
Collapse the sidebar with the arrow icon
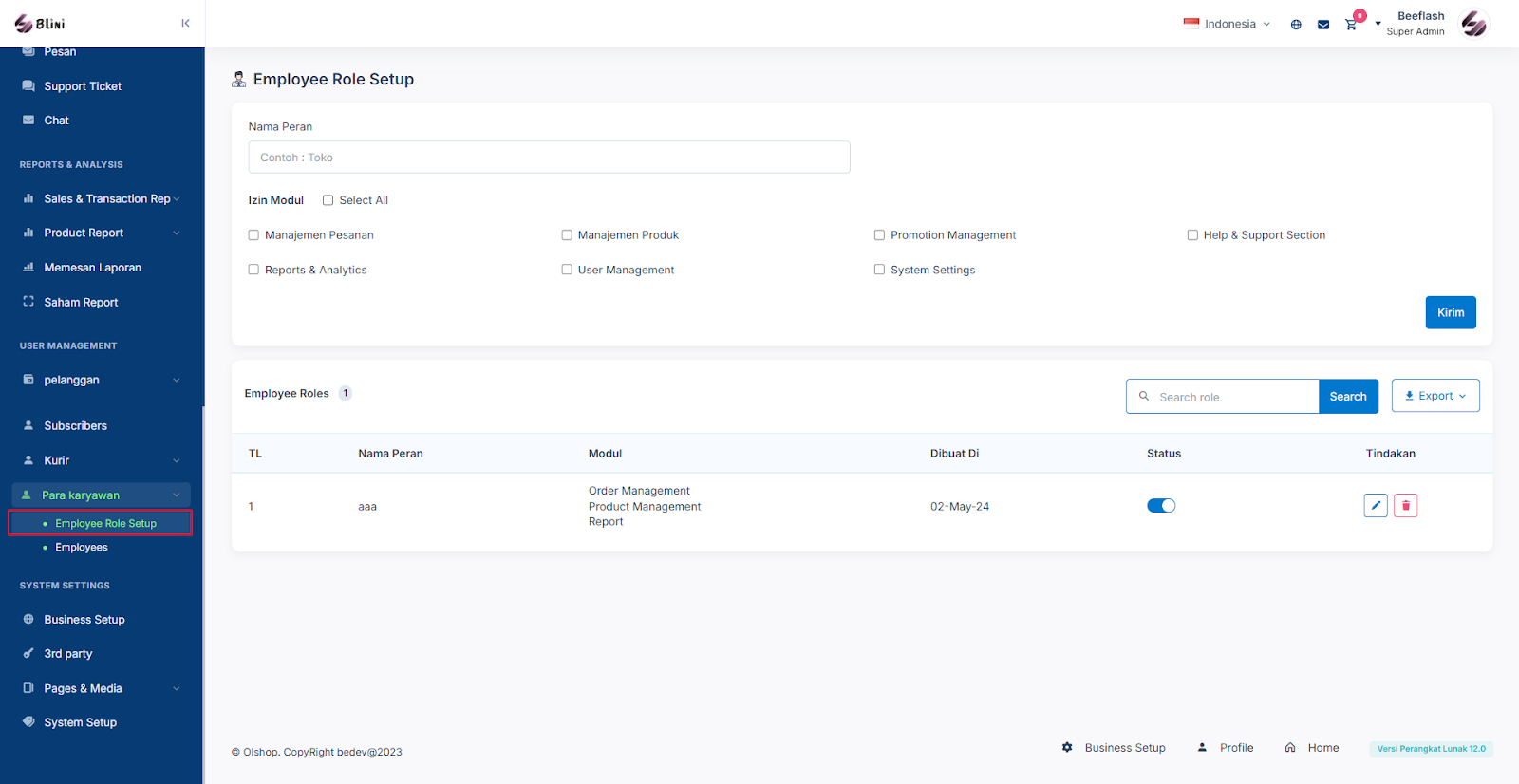point(185,24)
